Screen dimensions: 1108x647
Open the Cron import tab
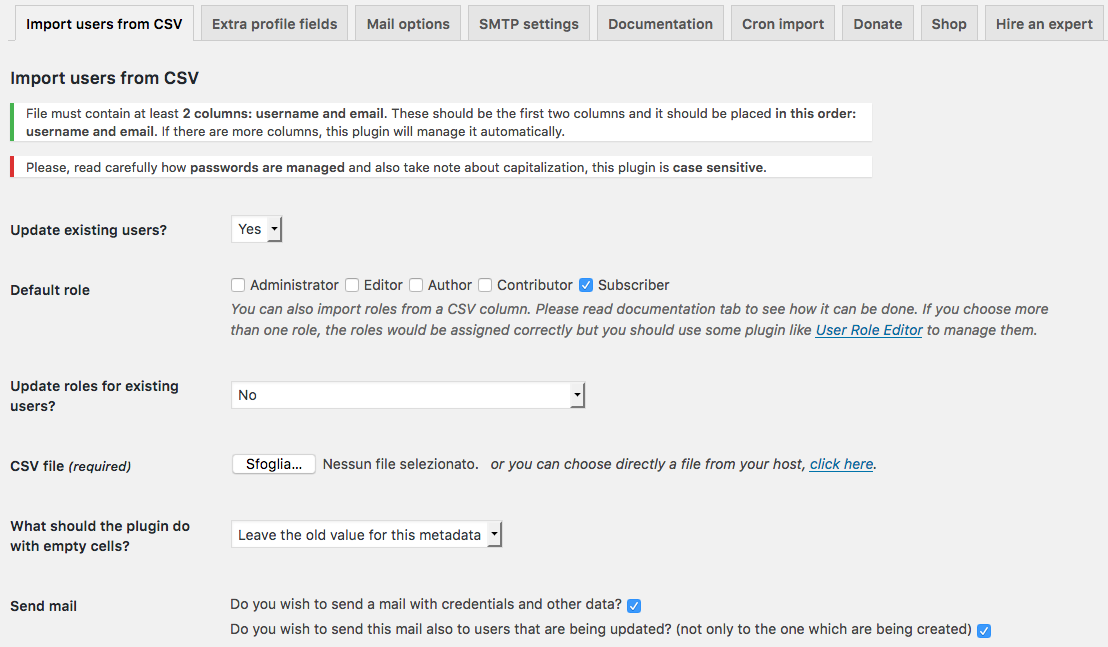(x=783, y=24)
